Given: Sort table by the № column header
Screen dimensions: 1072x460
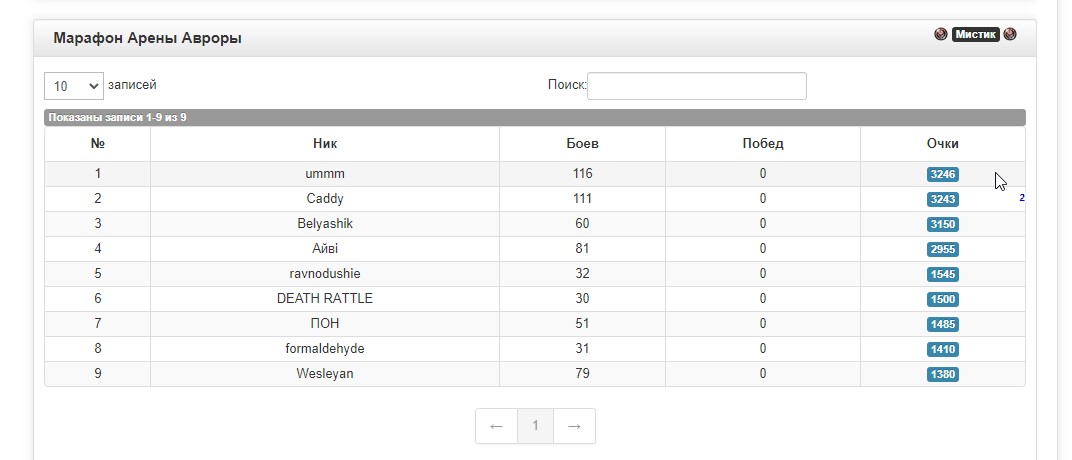Looking at the screenshot, I should 98,144.
